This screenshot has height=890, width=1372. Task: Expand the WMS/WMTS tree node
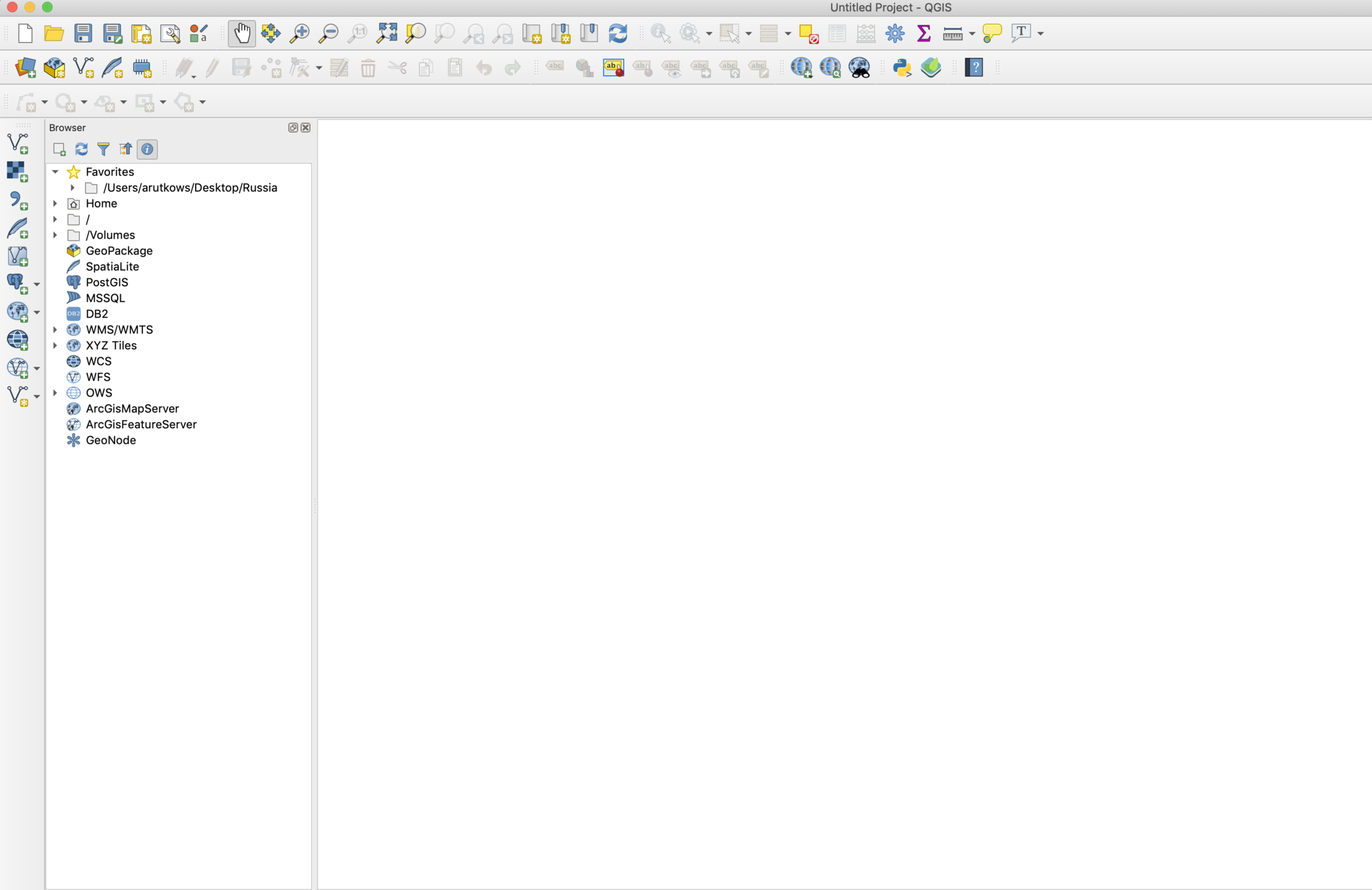click(55, 330)
